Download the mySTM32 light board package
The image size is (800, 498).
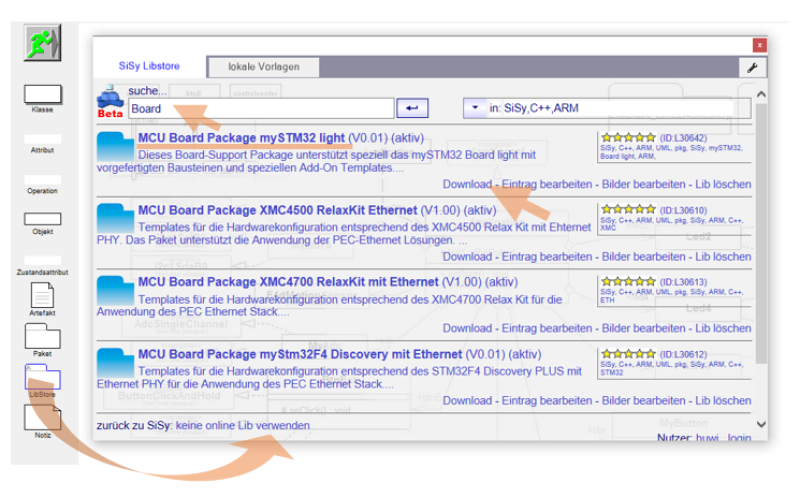pyautogui.click(x=467, y=185)
